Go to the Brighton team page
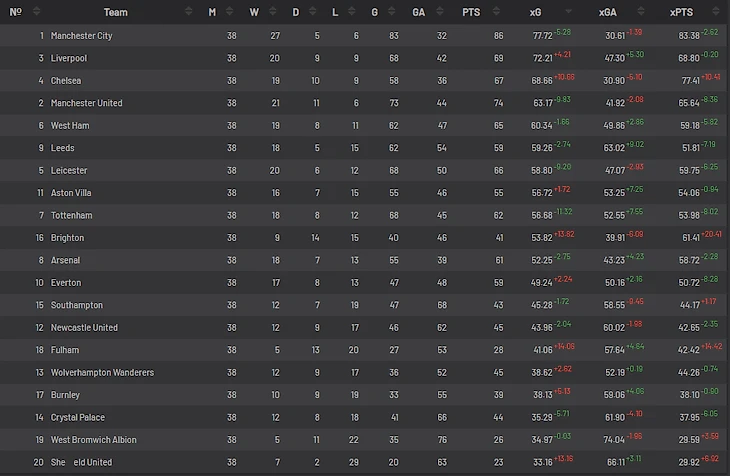 68,238
